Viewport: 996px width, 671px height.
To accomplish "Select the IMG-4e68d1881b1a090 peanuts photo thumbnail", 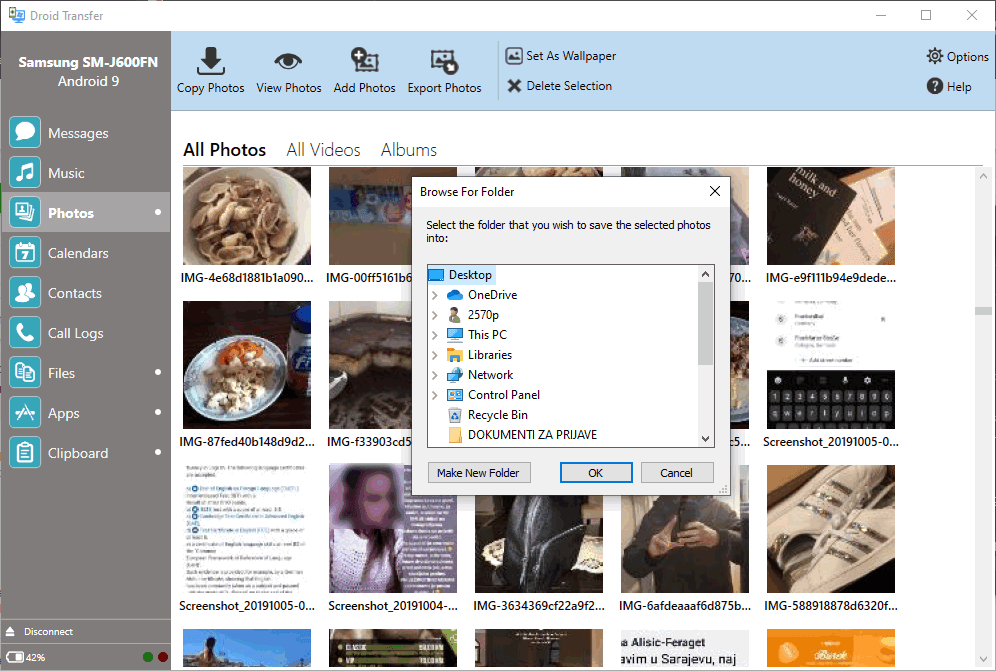I will (247, 216).
